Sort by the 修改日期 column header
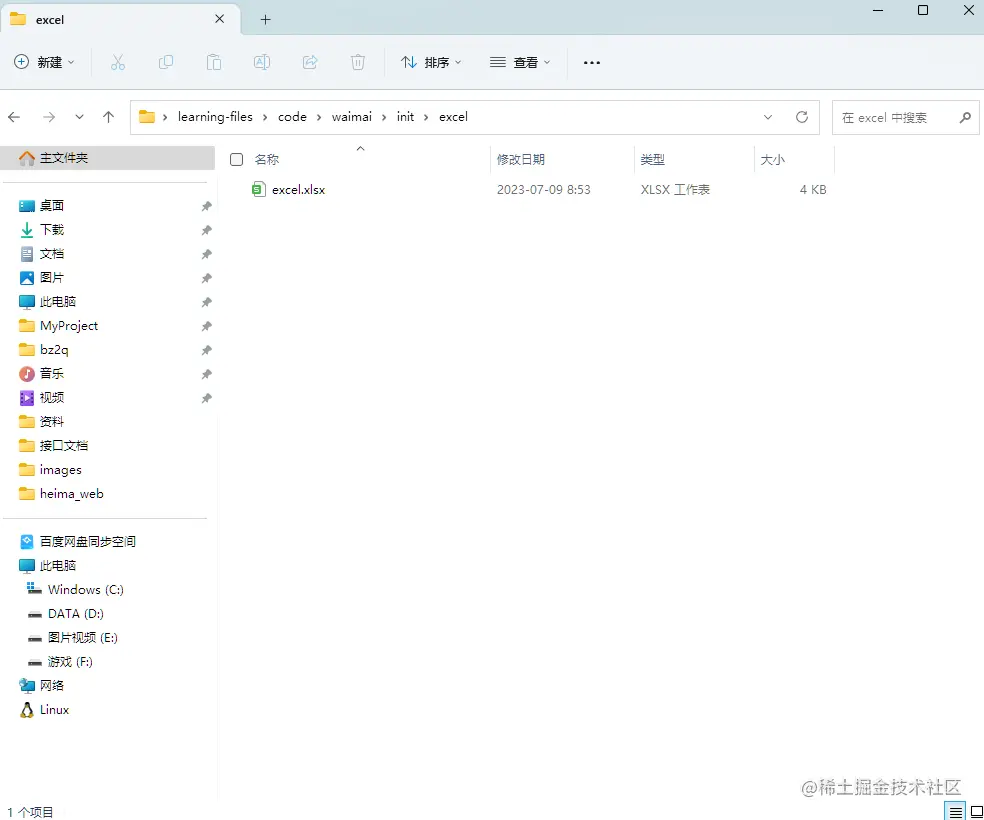The width and height of the screenshot is (984, 820). click(521, 159)
